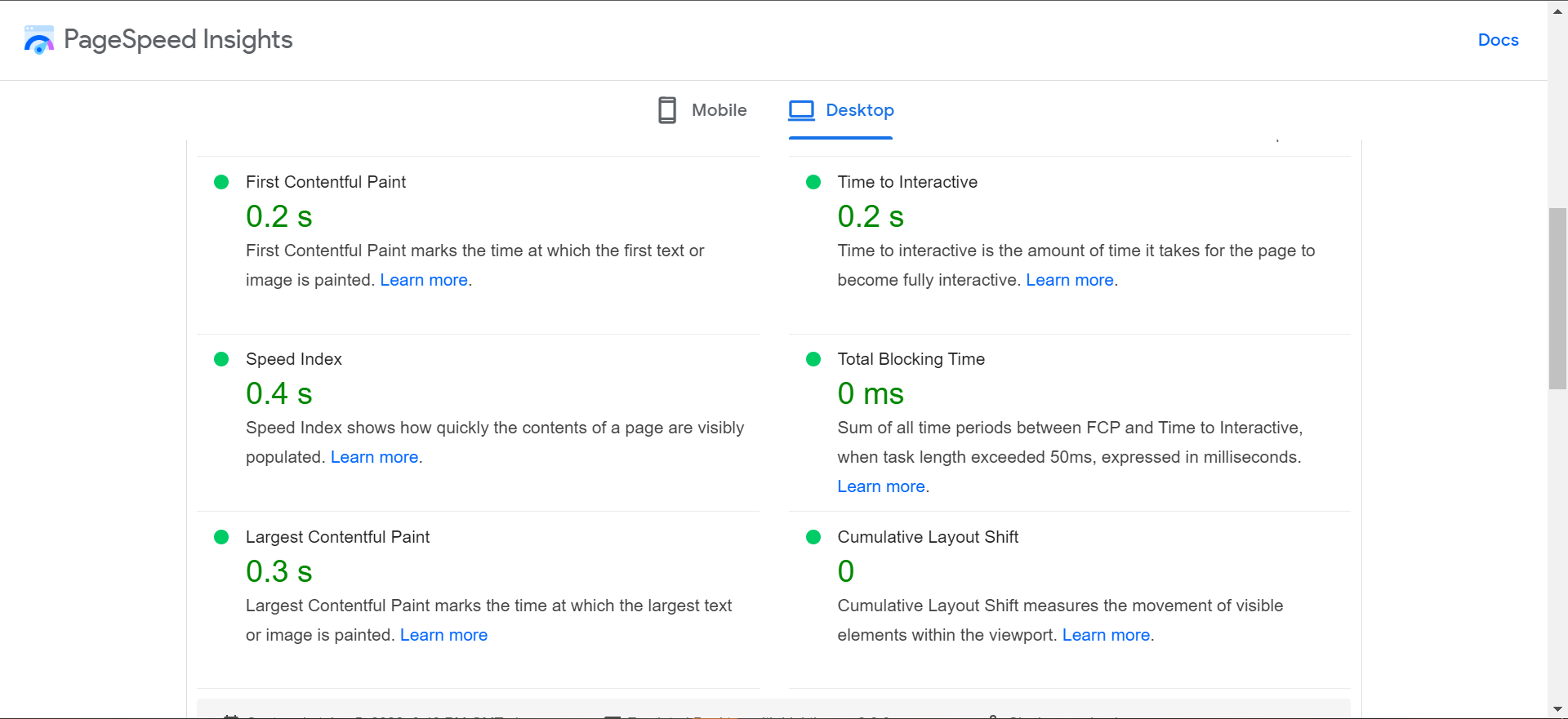Click the scrollbar down arrow
The width and height of the screenshot is (1568, 719).
coord(1558,710)
